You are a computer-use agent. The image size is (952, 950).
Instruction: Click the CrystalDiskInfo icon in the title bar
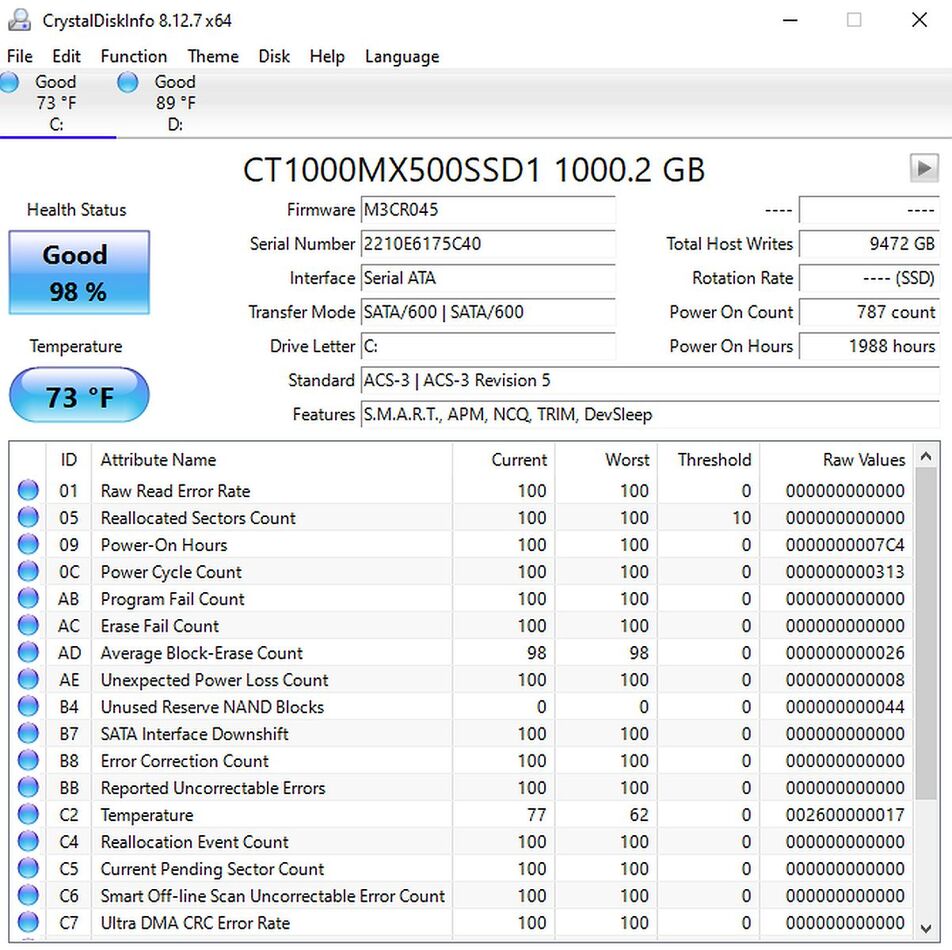coord(19,19)
